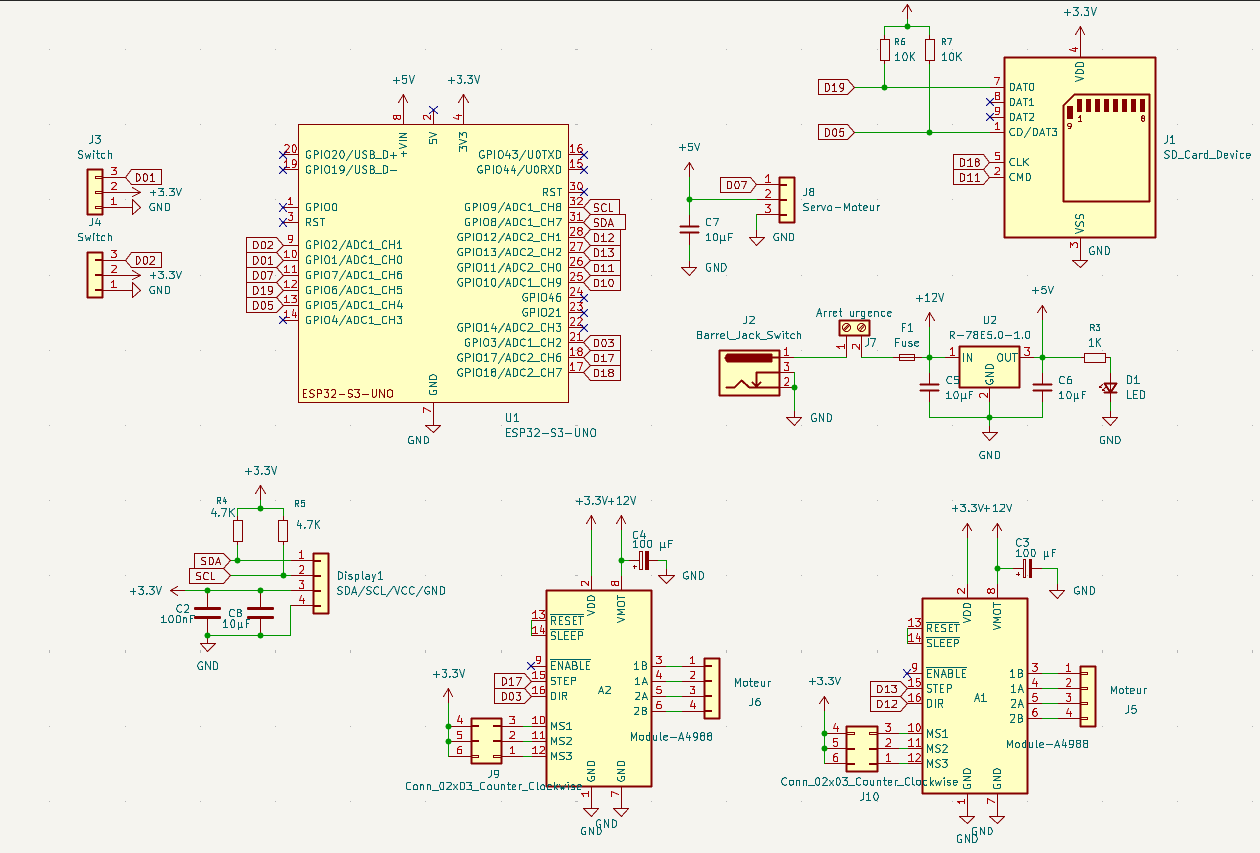Select the Display1 connector symbol
1260x853 pixels.
(x=321, y=583)
